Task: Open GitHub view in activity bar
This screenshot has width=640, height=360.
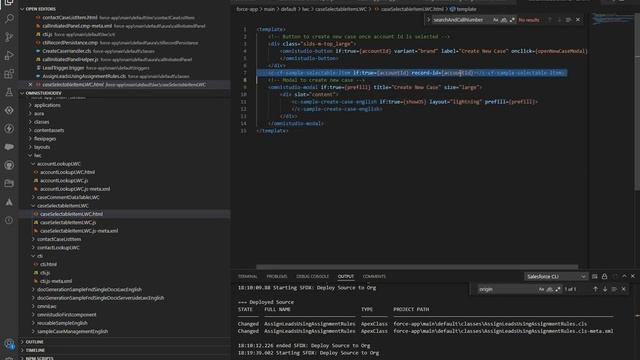Action: 9,165
